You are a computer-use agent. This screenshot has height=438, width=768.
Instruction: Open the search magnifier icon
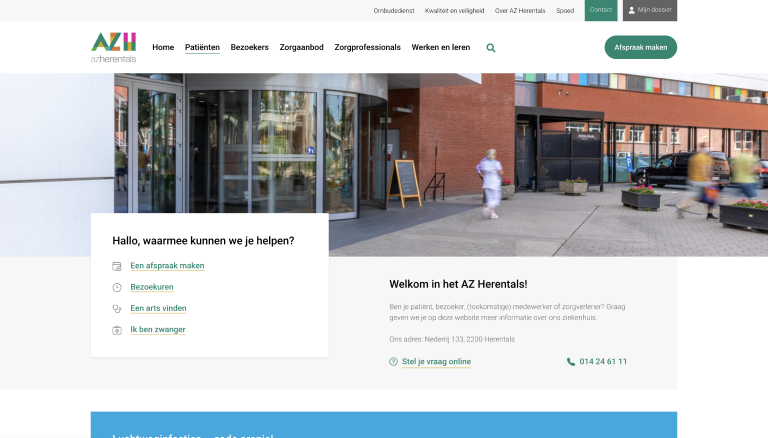[x=491, y=48]
